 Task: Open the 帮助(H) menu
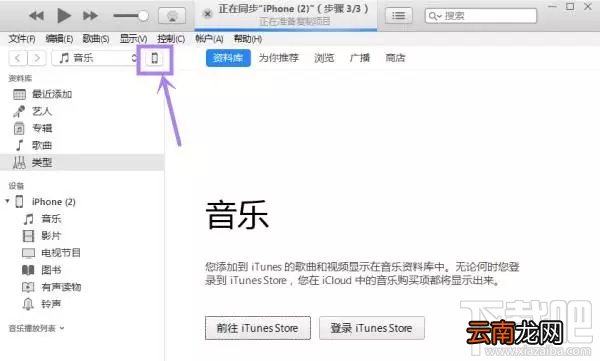point(248,39)
